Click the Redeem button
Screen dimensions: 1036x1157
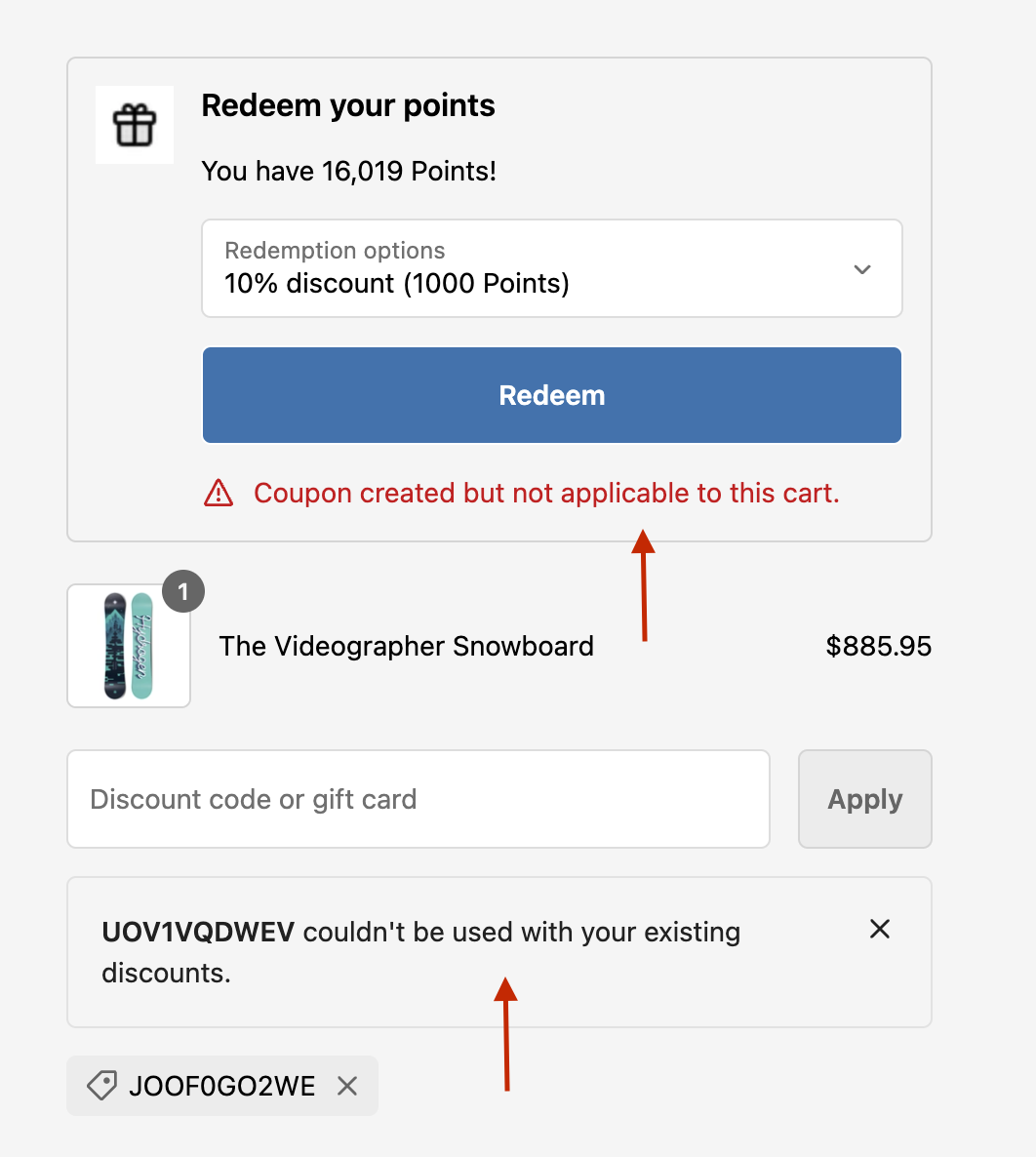551,395
